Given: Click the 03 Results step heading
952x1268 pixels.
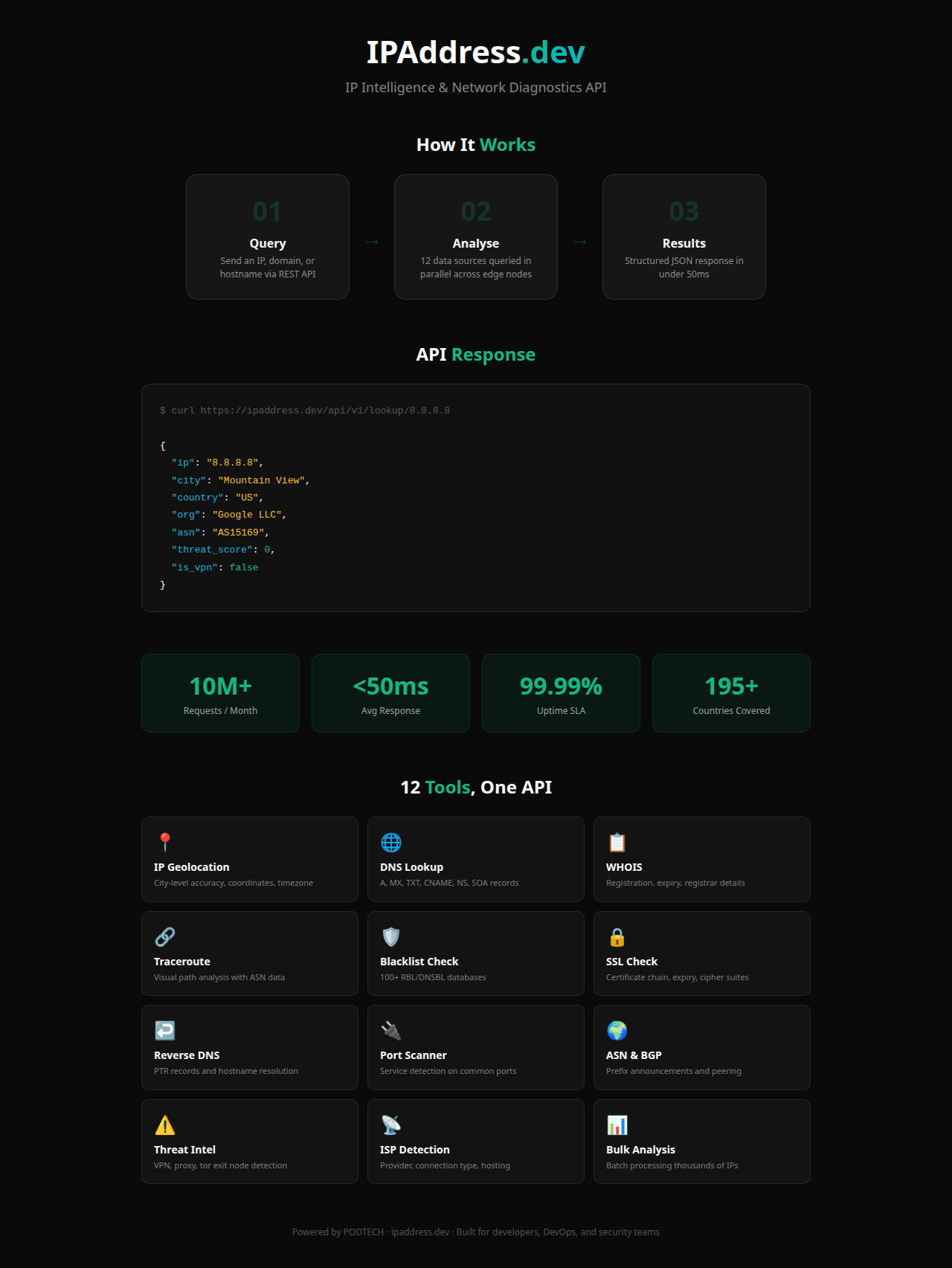Looking at the screenshot, I should point(684,243).
